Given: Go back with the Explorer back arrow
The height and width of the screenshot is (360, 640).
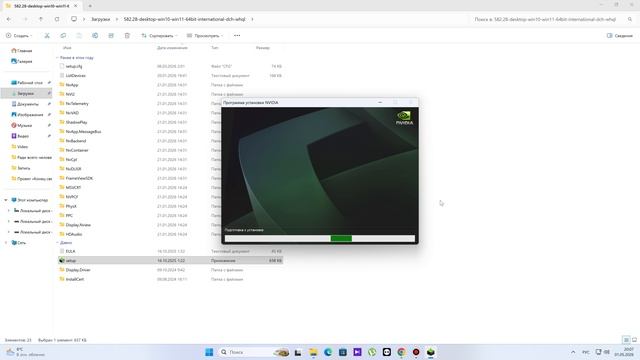Looking at the screenshot, I should coord(9,19).
